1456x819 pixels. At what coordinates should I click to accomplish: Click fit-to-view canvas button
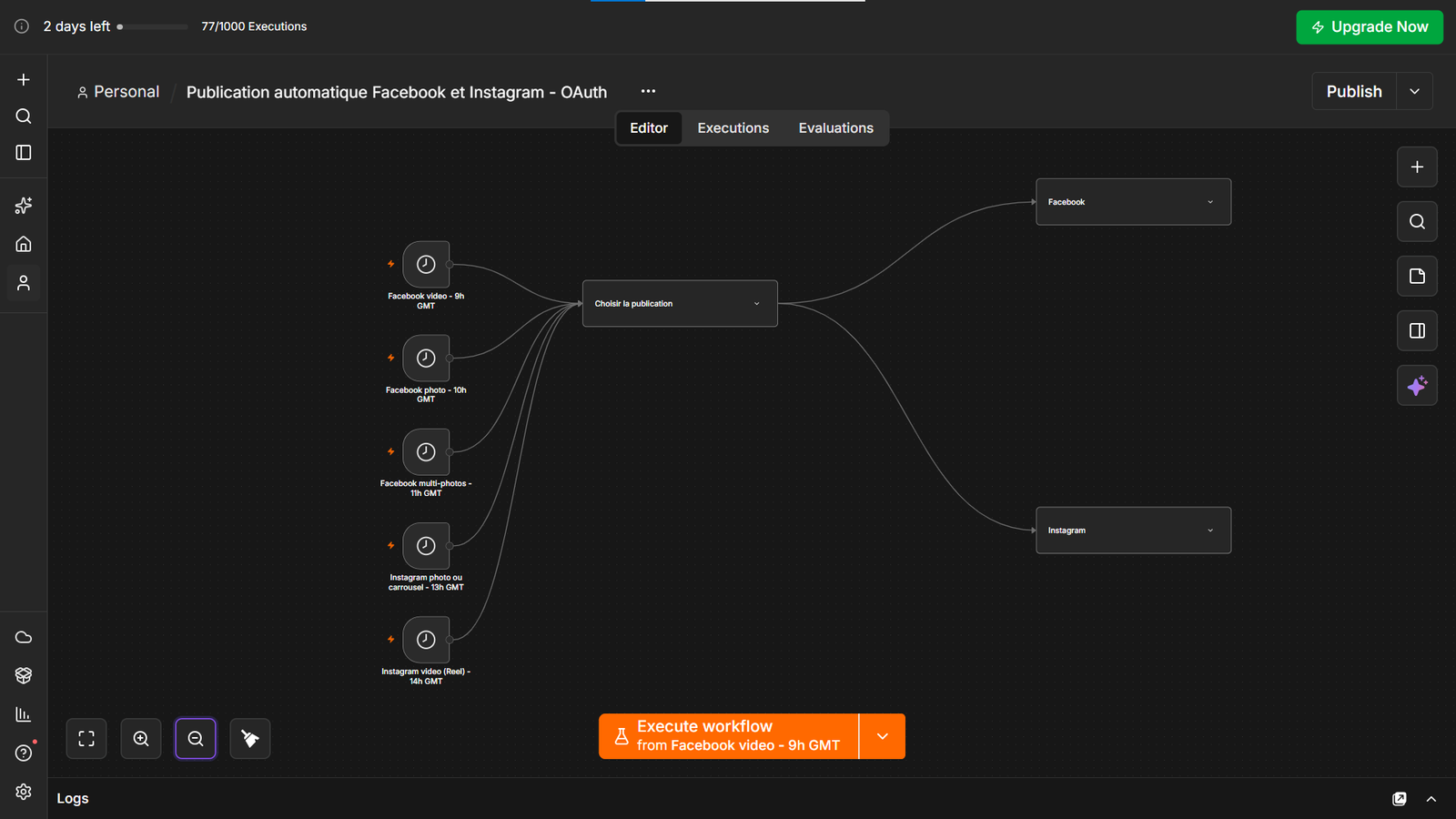pyautogui.click(x=86, y=739)
